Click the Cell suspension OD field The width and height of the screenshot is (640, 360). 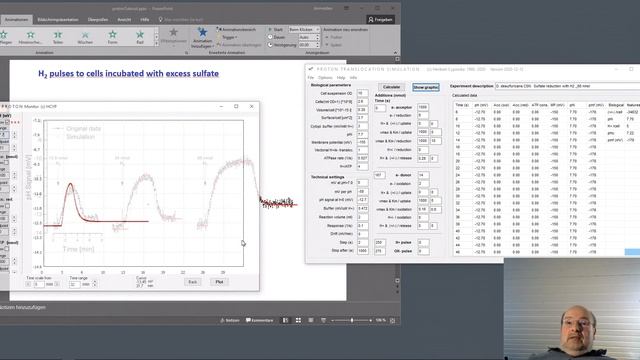point(362,93)
